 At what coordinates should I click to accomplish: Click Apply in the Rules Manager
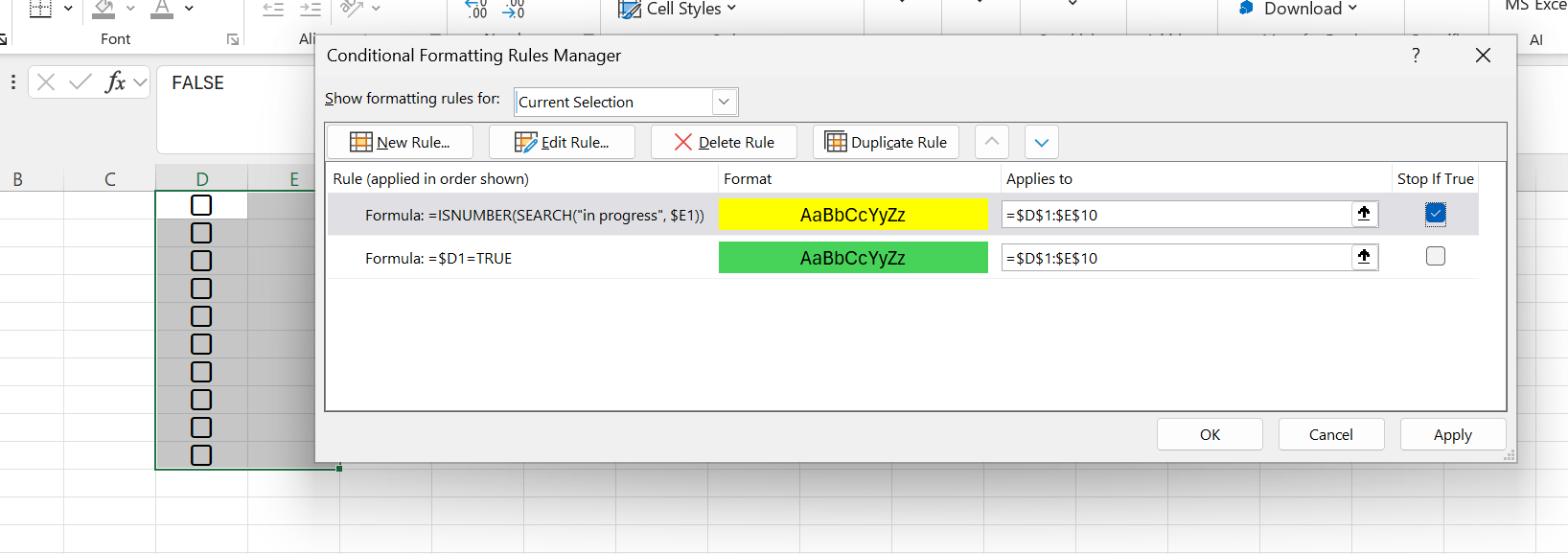tap(1453, 434)
